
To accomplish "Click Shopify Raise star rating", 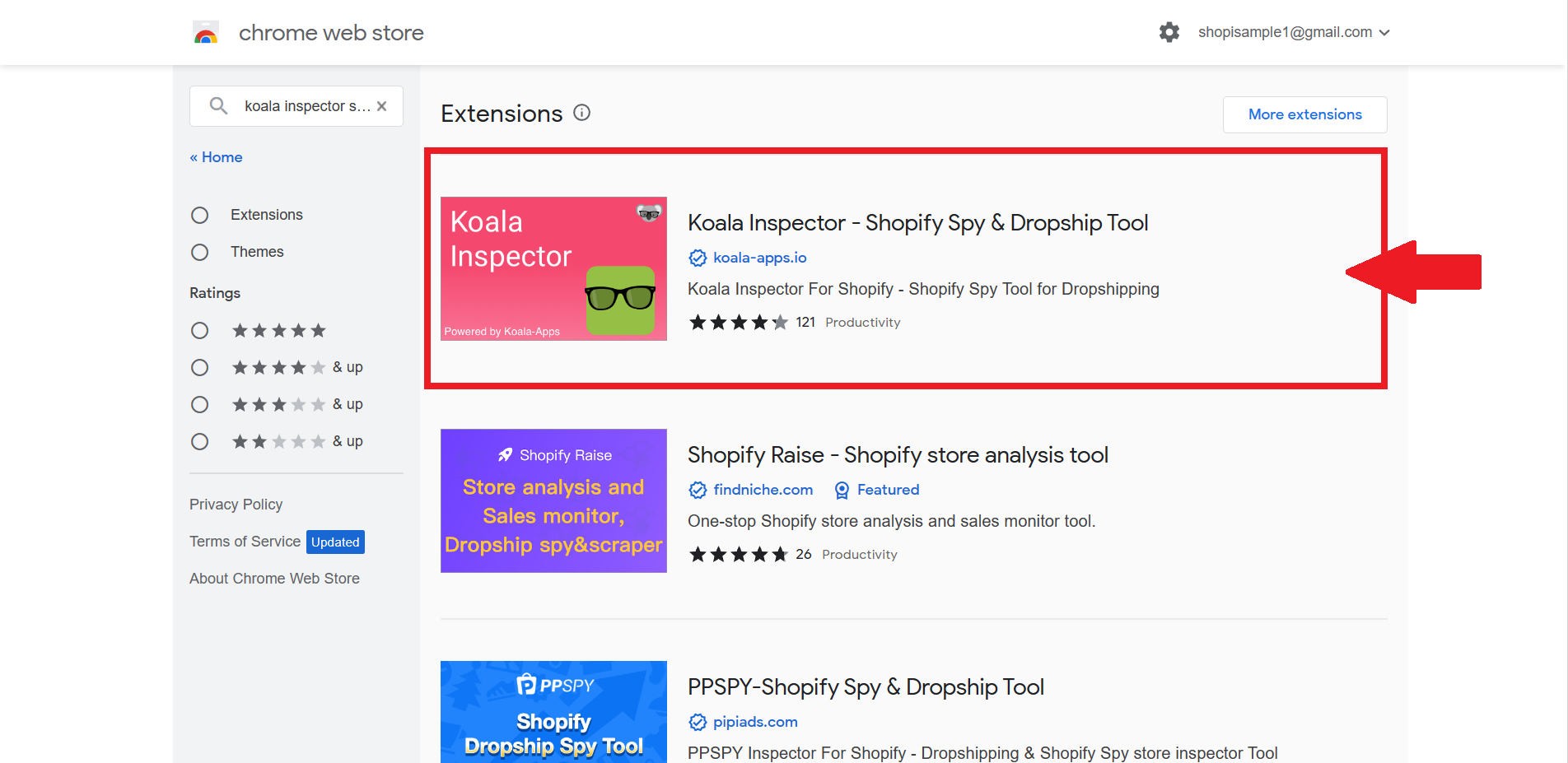I will coord(739,555).
